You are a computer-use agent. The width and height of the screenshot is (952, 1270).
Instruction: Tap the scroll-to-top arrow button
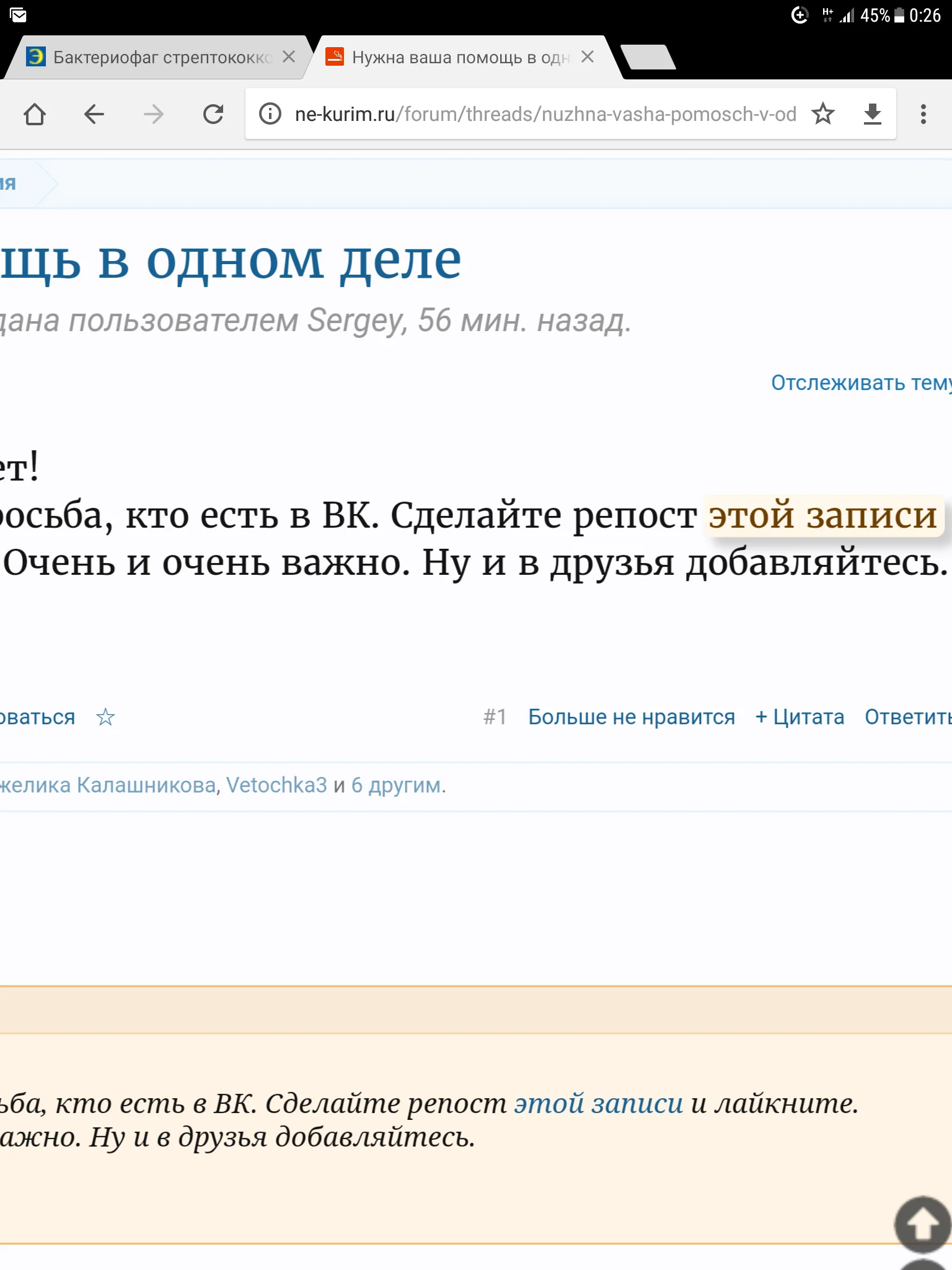[922, 1224]
